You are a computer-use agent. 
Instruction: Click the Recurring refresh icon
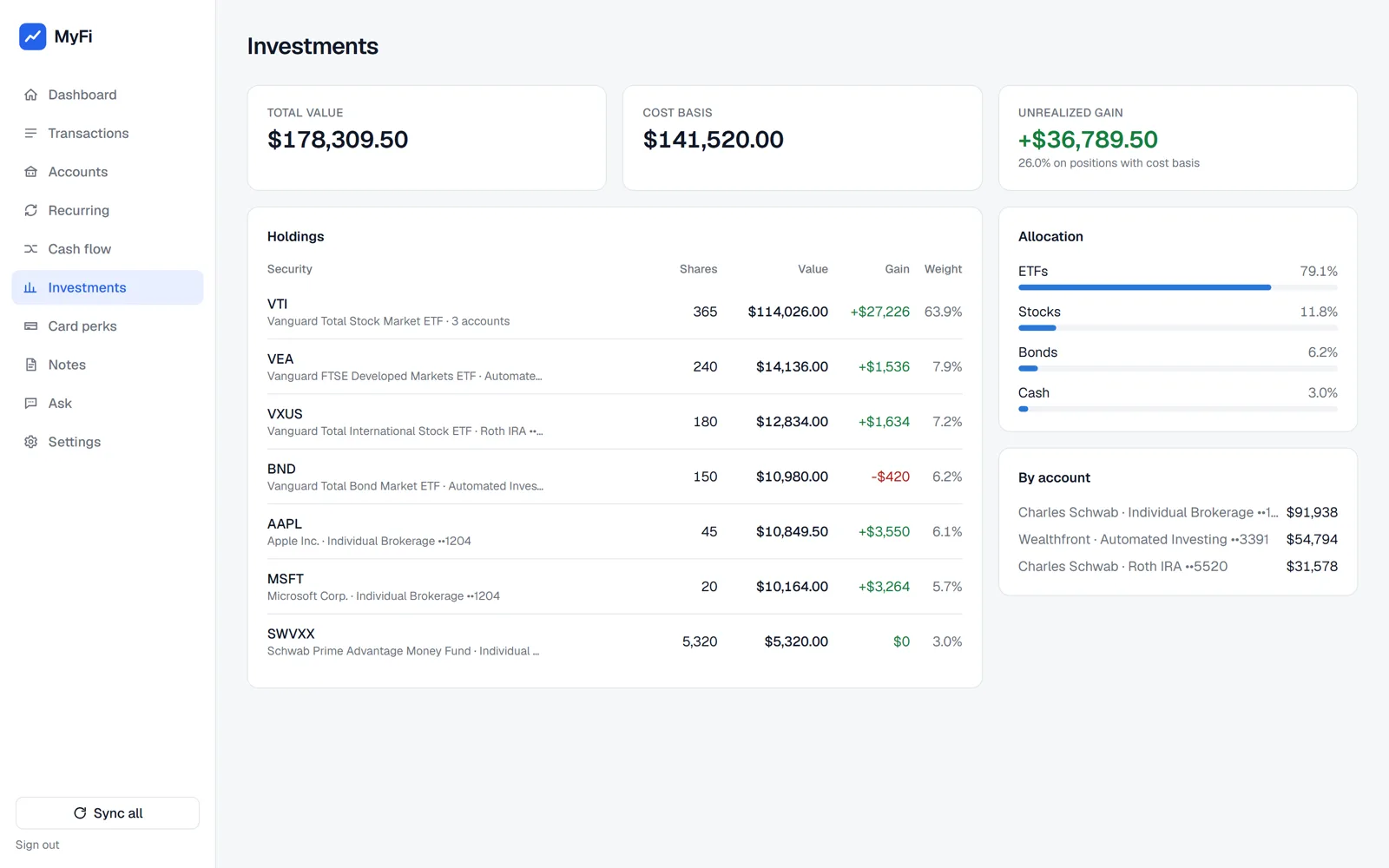[x=31, y=210]
